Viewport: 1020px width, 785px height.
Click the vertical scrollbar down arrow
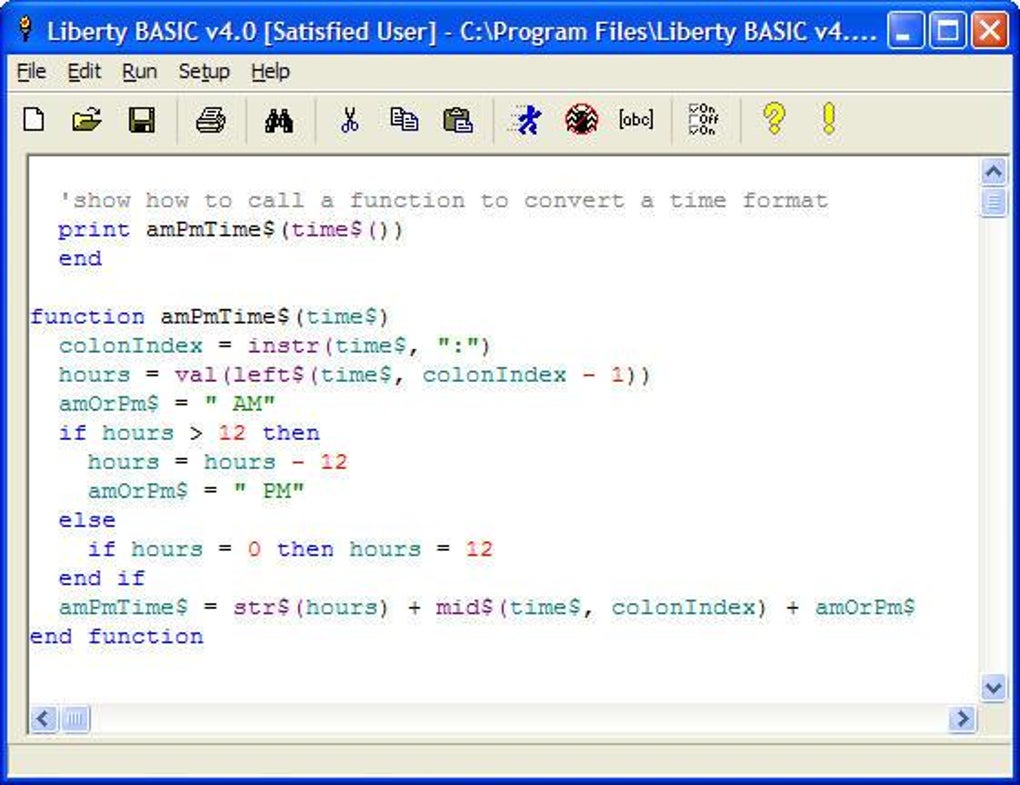pos(993,688)
